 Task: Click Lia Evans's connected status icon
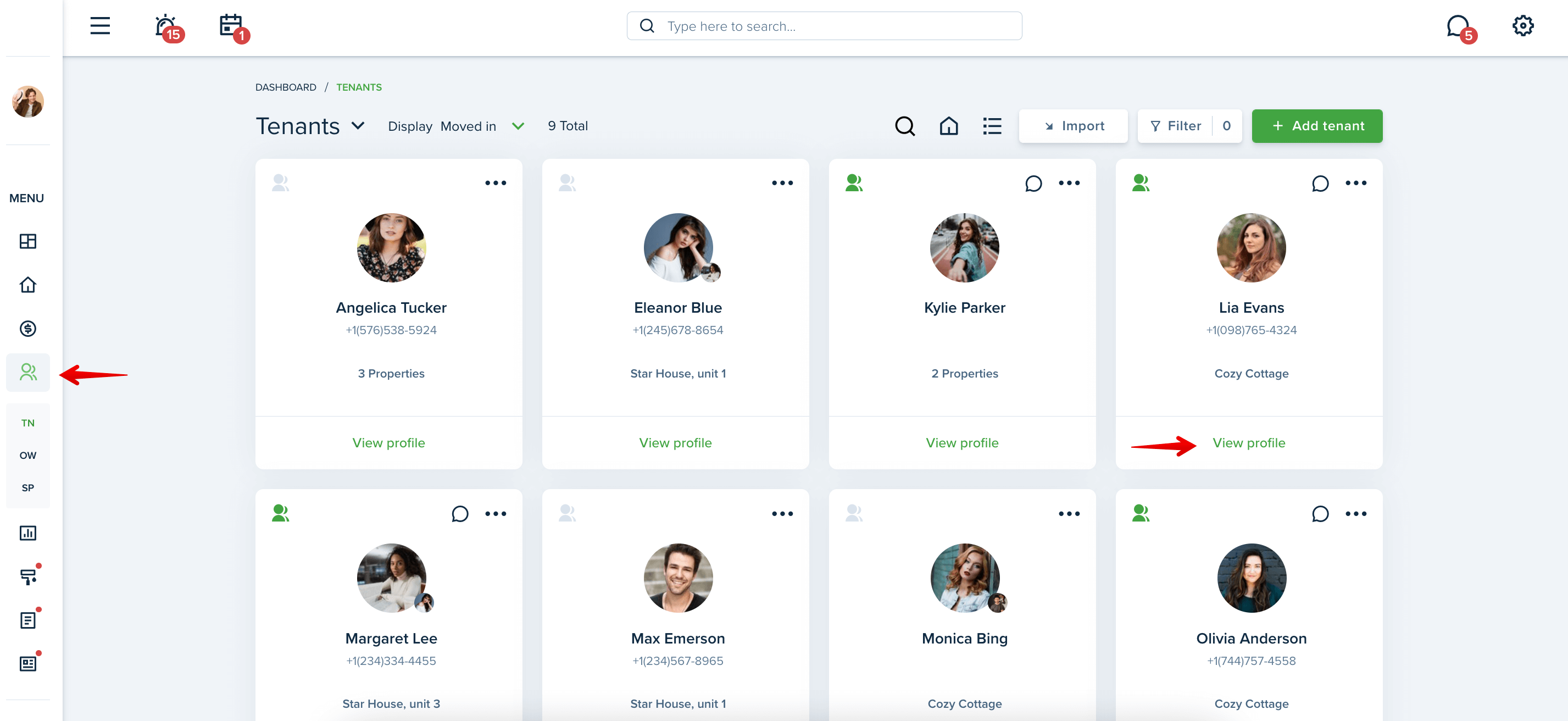tap(1141, 182)
